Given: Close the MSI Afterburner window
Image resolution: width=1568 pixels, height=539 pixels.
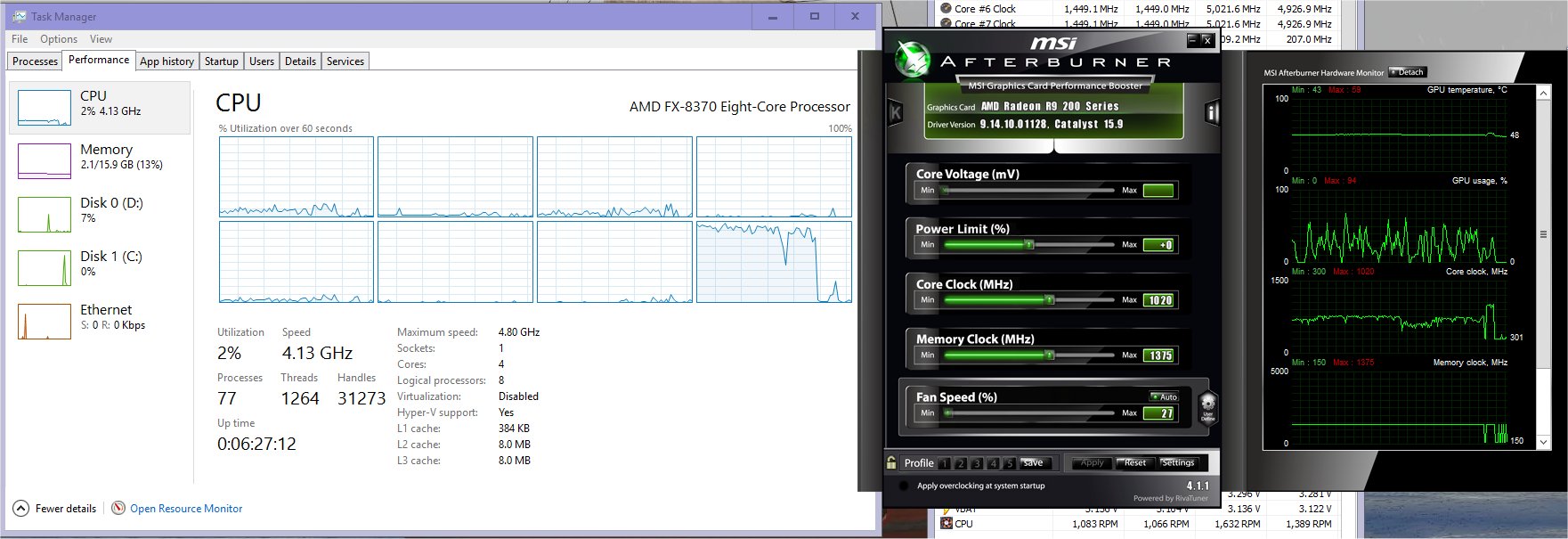Looking at the screenshot, I should [1207, 40].
